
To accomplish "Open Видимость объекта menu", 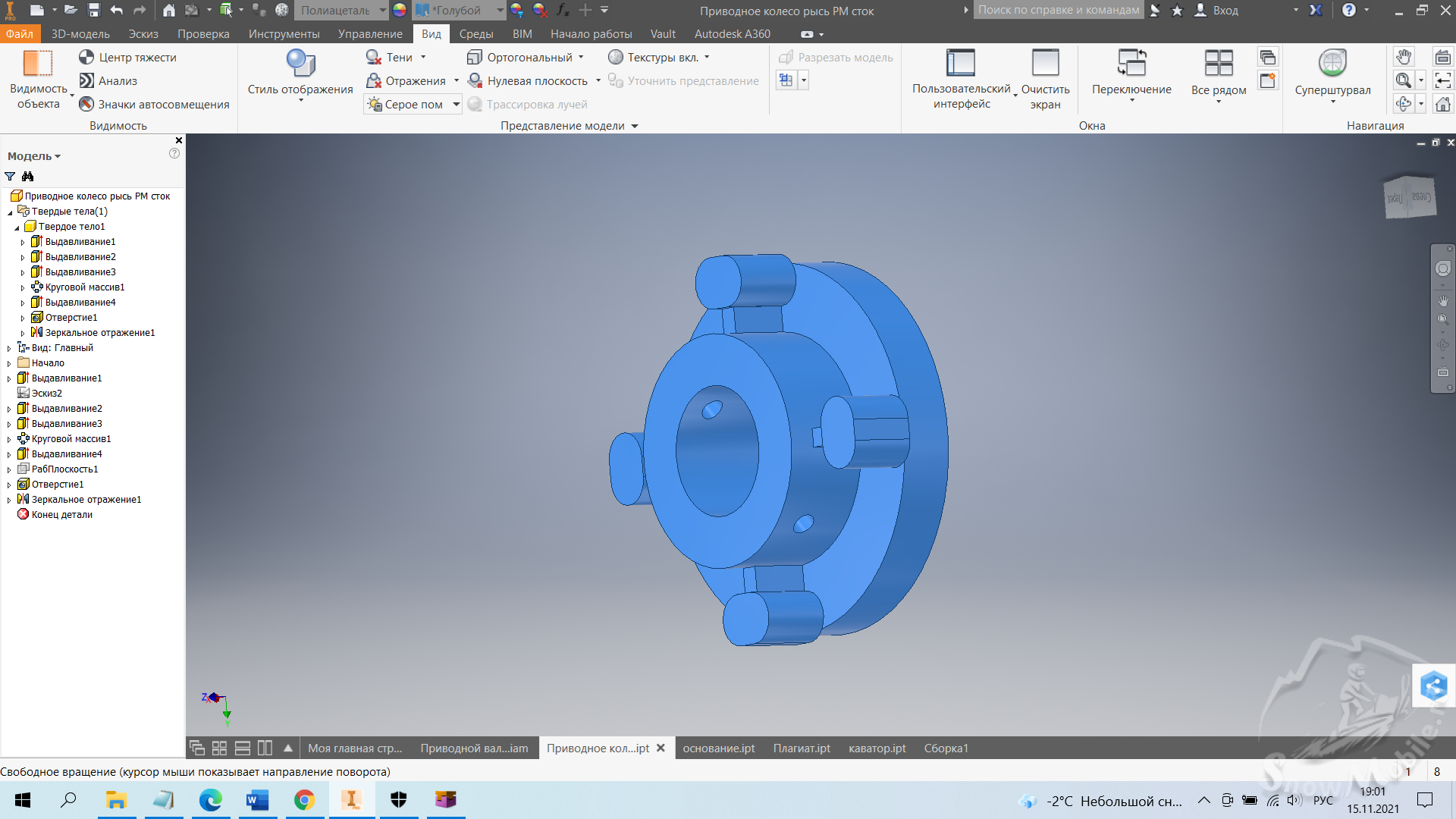I will pyautogui.click(x=39, y=80).
